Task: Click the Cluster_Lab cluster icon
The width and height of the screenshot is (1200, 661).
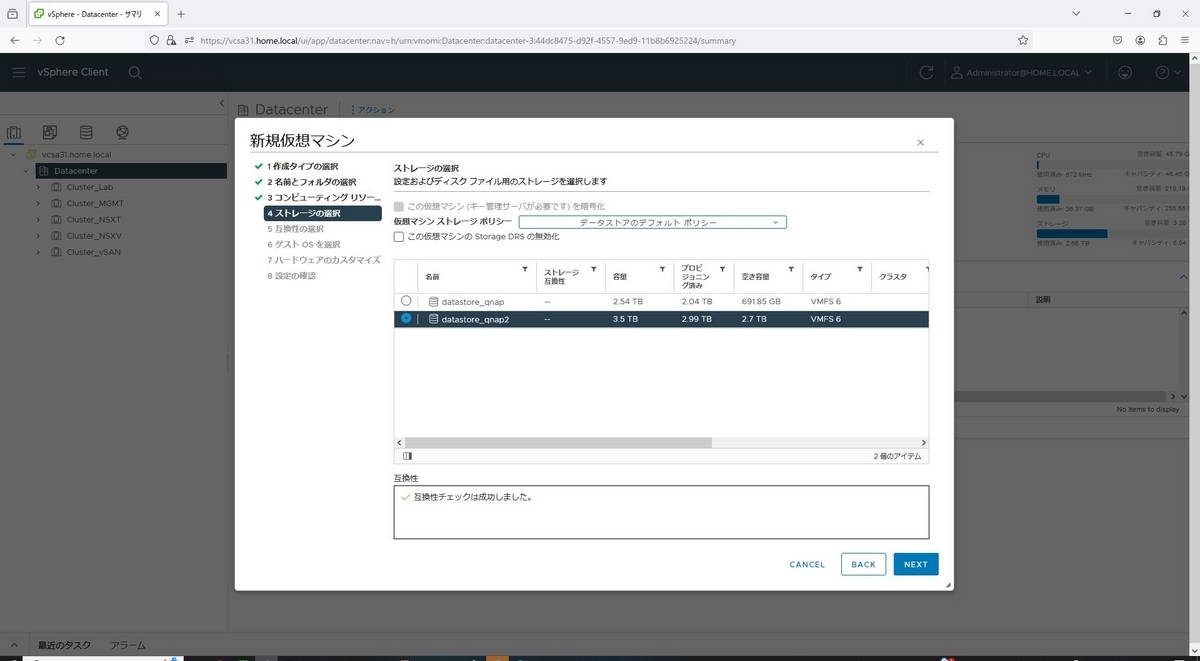Action: [56, 187]
